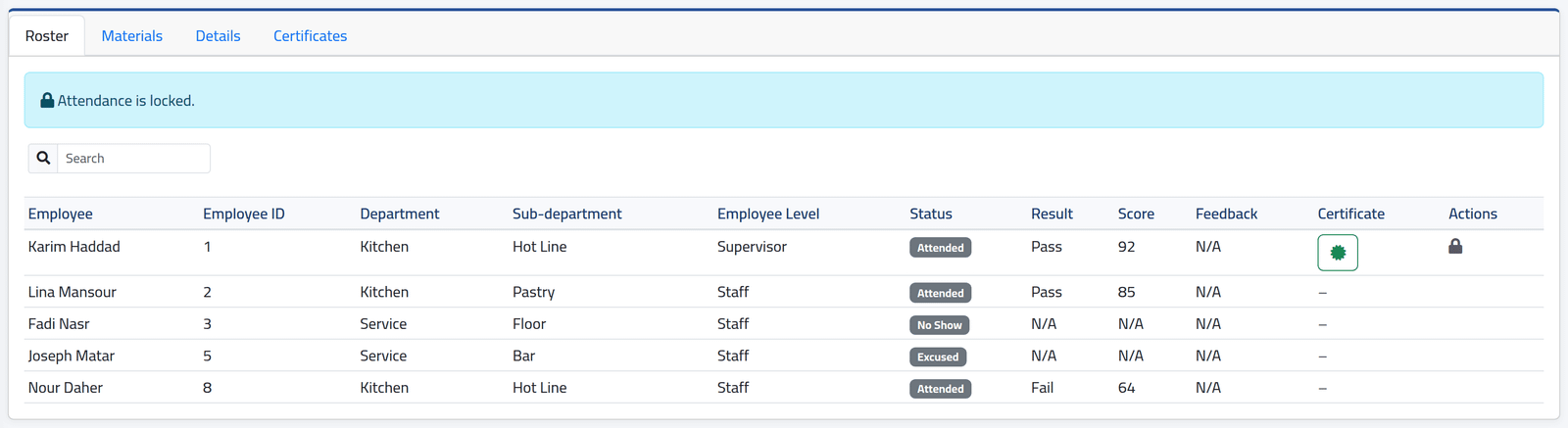Click the Excused badge for Joseph Matar
Image resolution: width=1568 pixels, height=428 pixels.
pyautogui.click(x=938, y=357)
